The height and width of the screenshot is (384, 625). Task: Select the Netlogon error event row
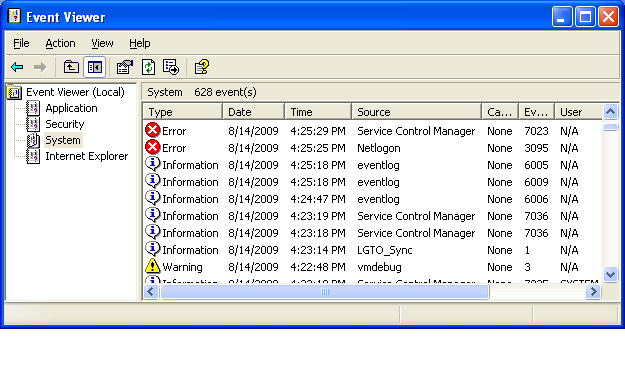pyautogui.click(x=372, y=148)
